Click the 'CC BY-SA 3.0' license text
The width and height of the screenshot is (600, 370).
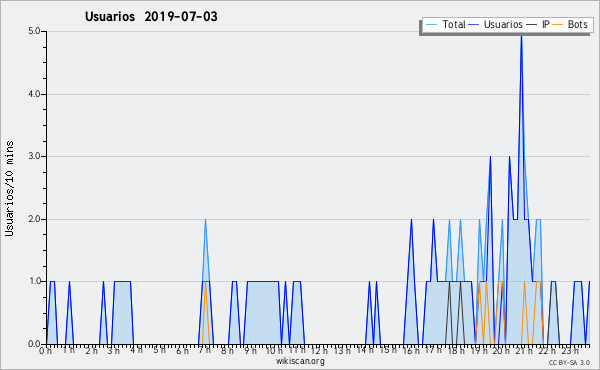point(569,362)
